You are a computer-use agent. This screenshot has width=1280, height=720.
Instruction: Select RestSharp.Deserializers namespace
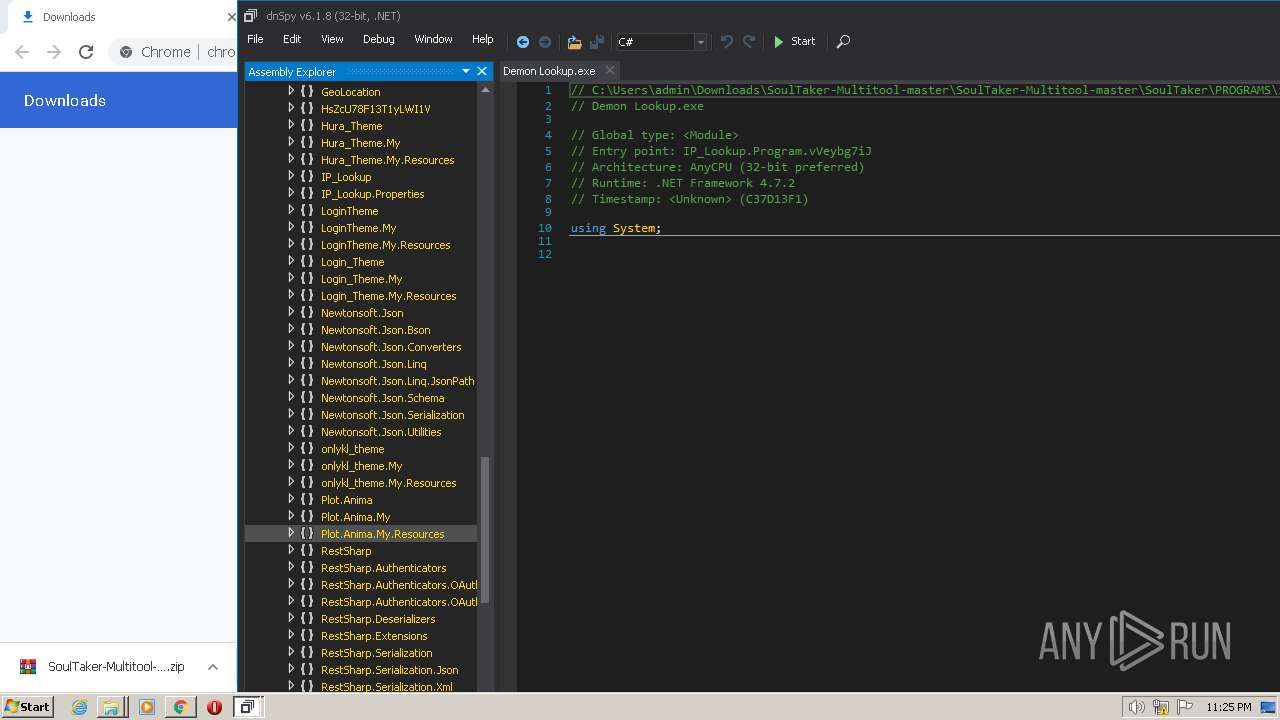point(378,619)
